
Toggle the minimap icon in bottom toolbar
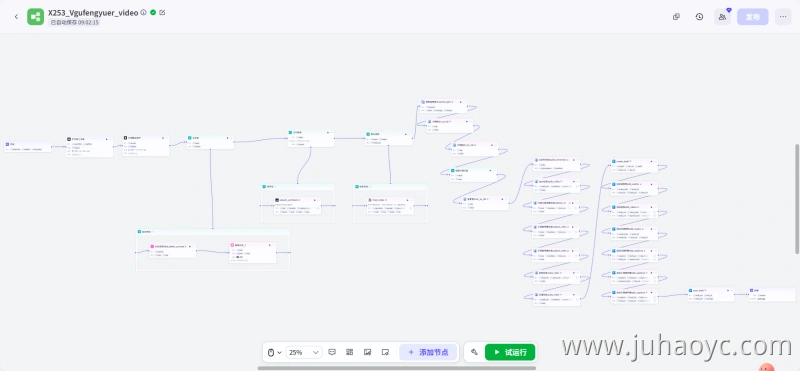pyautogui.click(x=386, y=352)
